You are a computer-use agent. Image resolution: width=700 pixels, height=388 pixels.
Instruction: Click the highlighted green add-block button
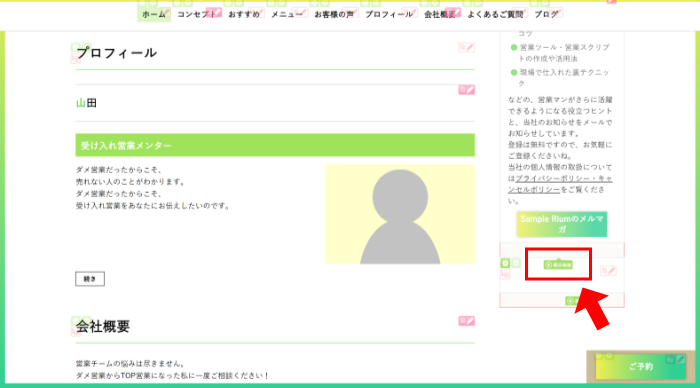pyautogui.click(x=558, y=265)
